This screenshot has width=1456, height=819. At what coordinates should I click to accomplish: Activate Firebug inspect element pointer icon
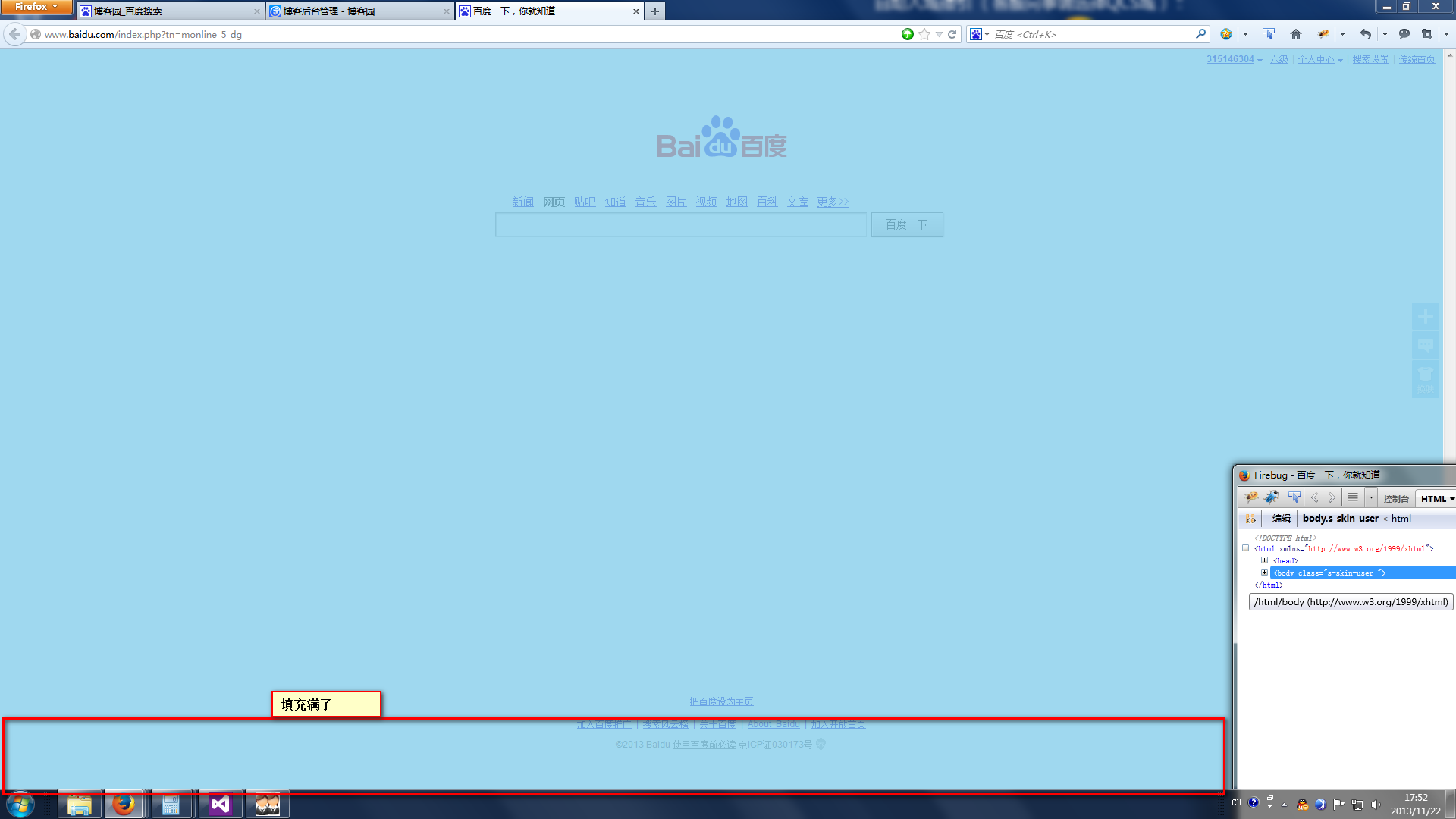[1294, 497]
